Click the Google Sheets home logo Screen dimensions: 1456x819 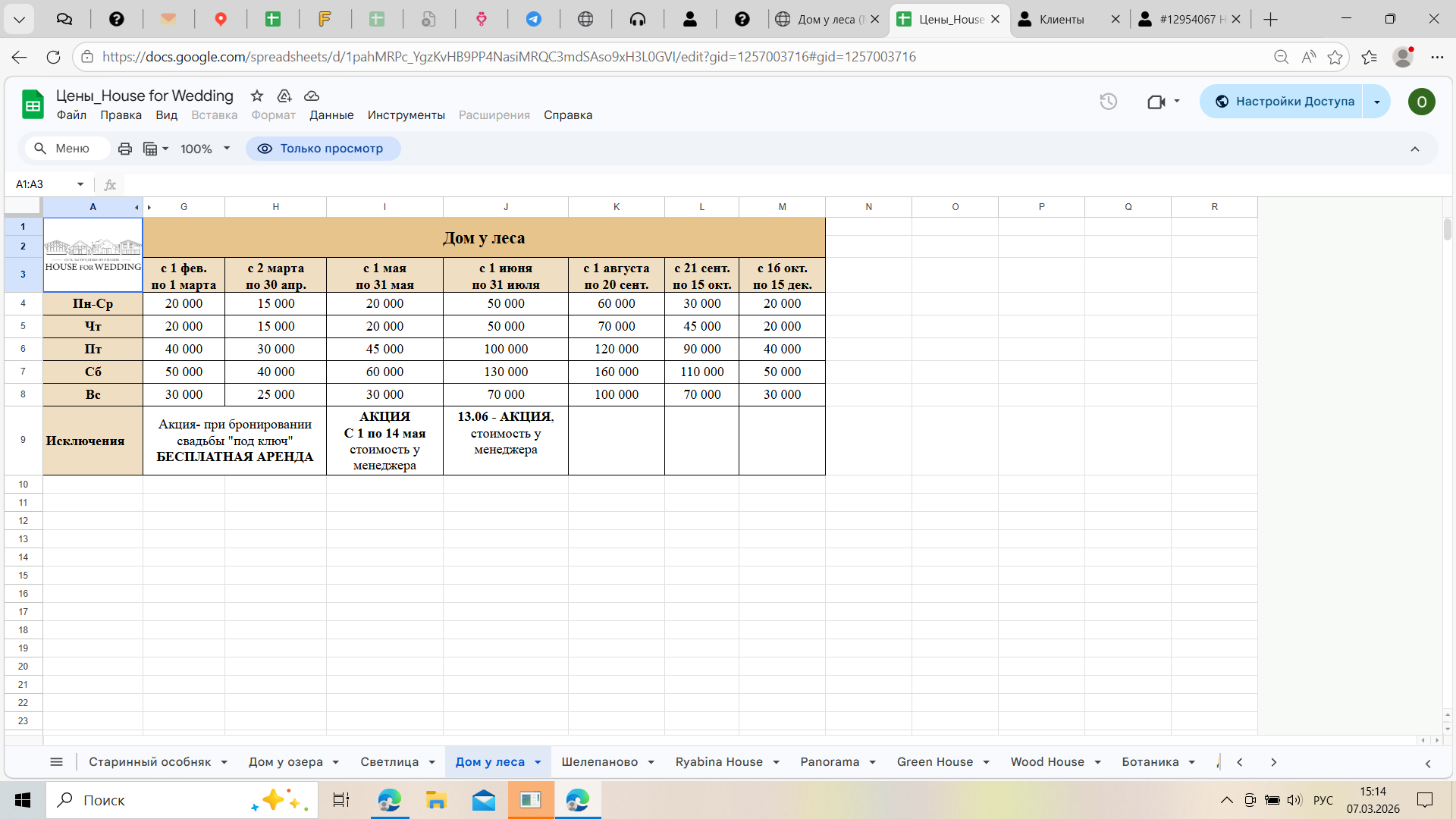(x=33, y=105)
